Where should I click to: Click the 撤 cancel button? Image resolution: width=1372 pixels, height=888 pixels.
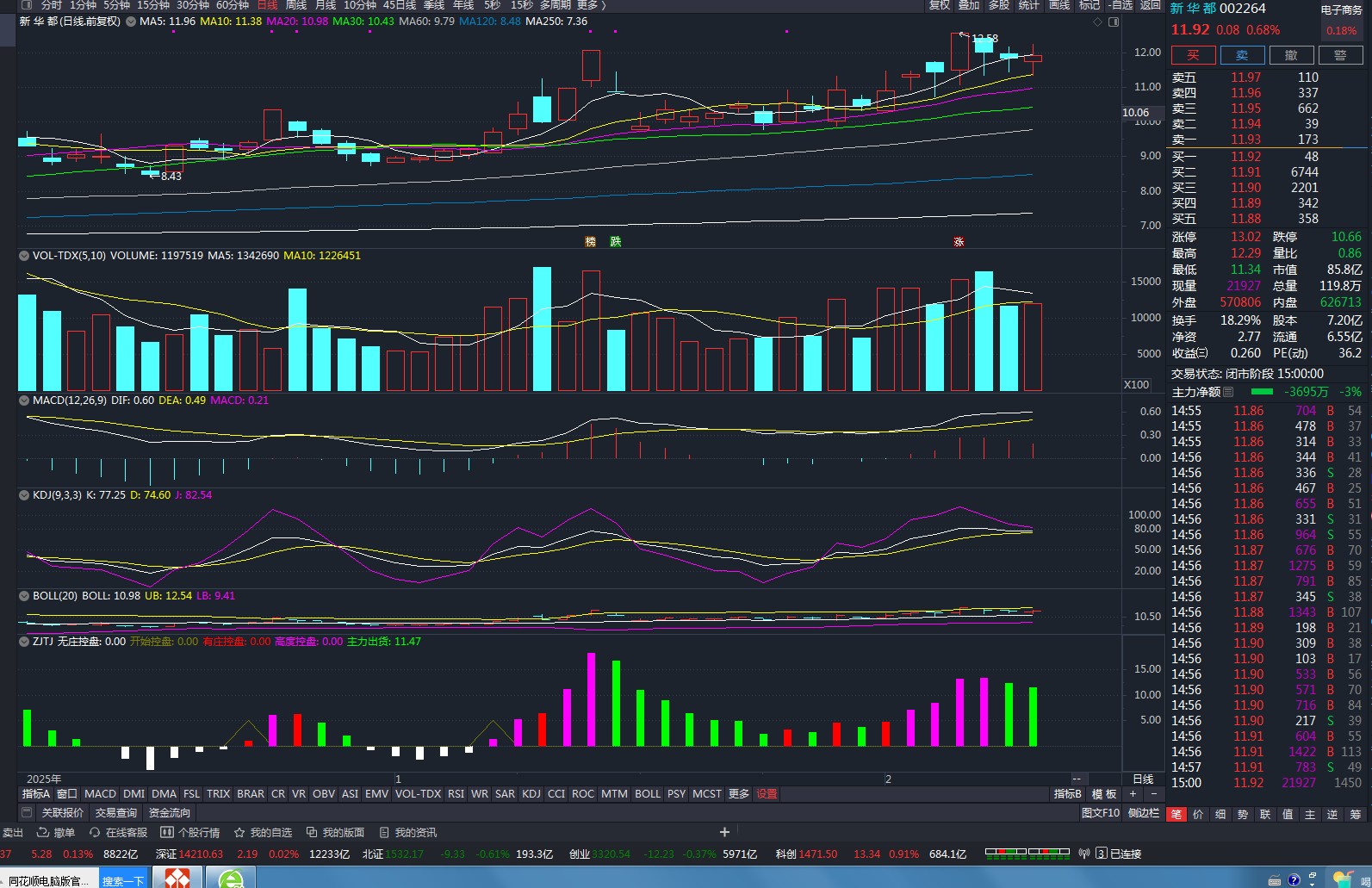point(1291,55)
